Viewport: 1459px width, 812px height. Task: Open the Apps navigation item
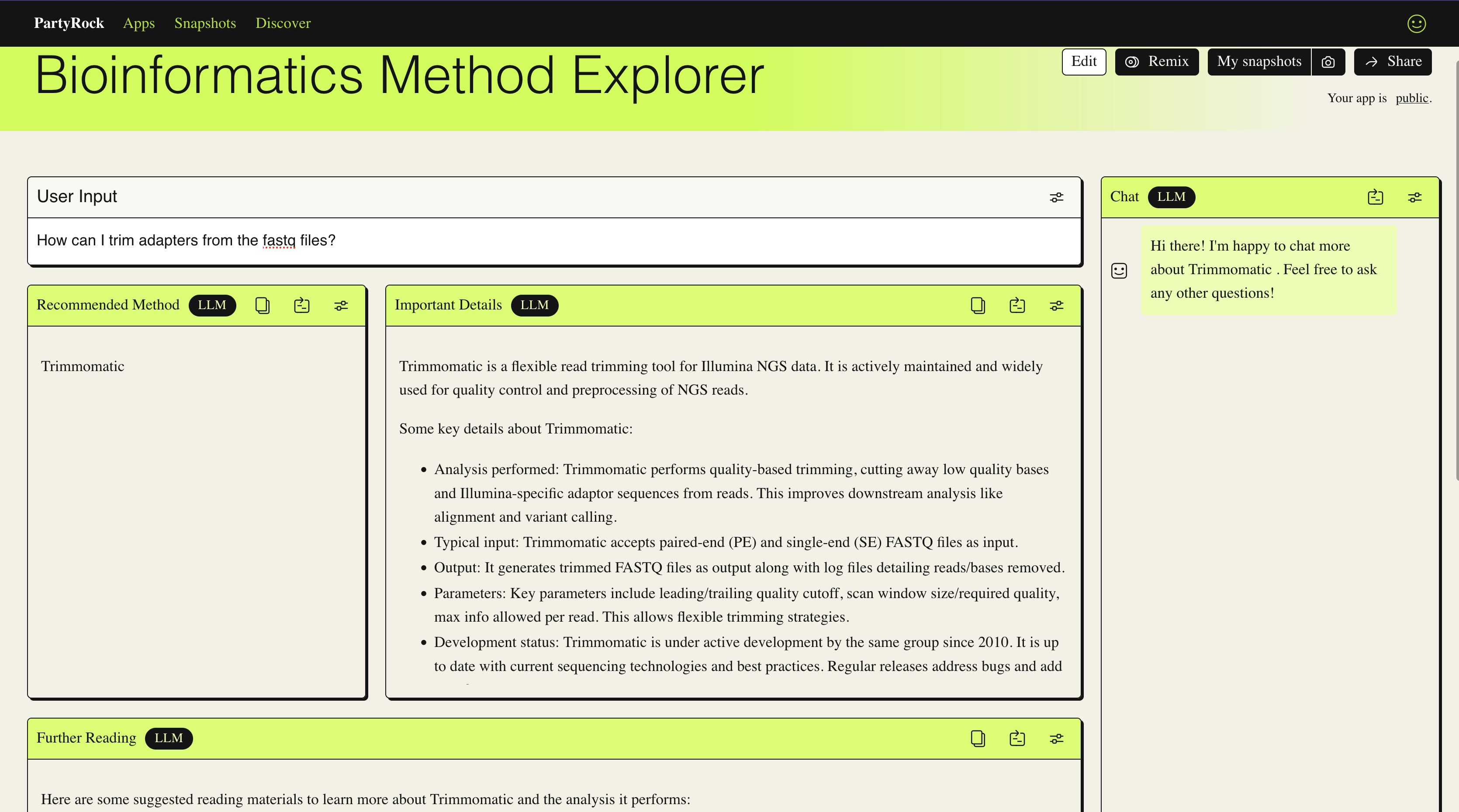pyautogui.click(x=139, y=23)
